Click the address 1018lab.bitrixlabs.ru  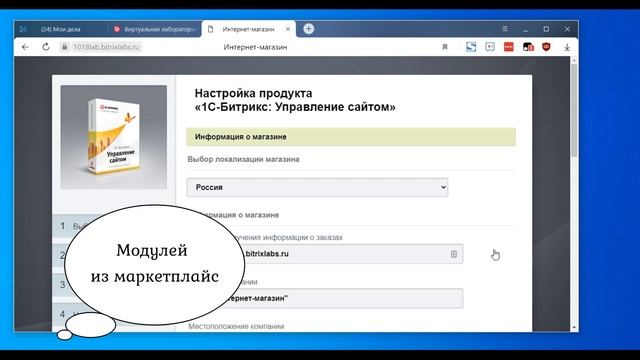(106, 47)
